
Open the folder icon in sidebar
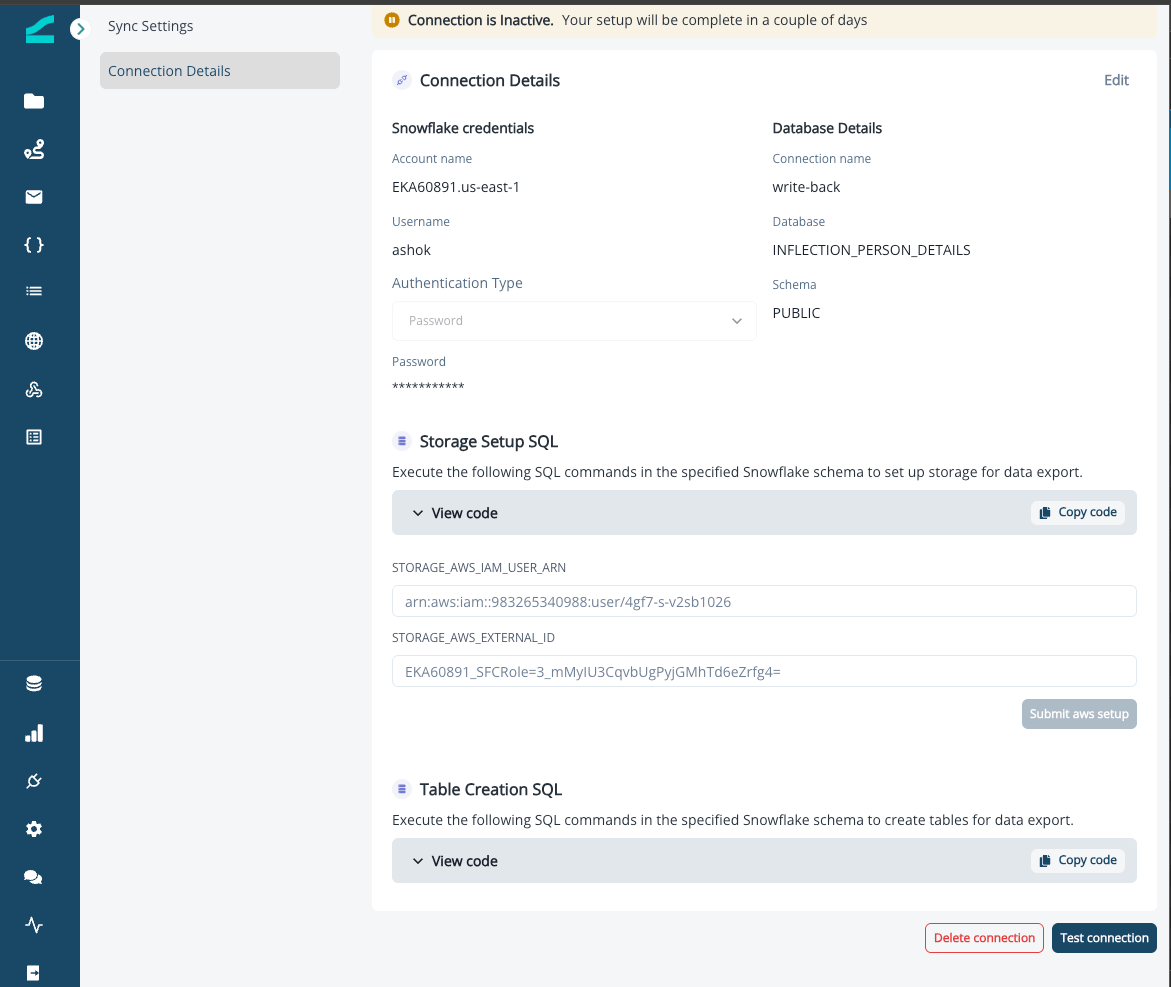pyautogui.click(x=34, y=101)
